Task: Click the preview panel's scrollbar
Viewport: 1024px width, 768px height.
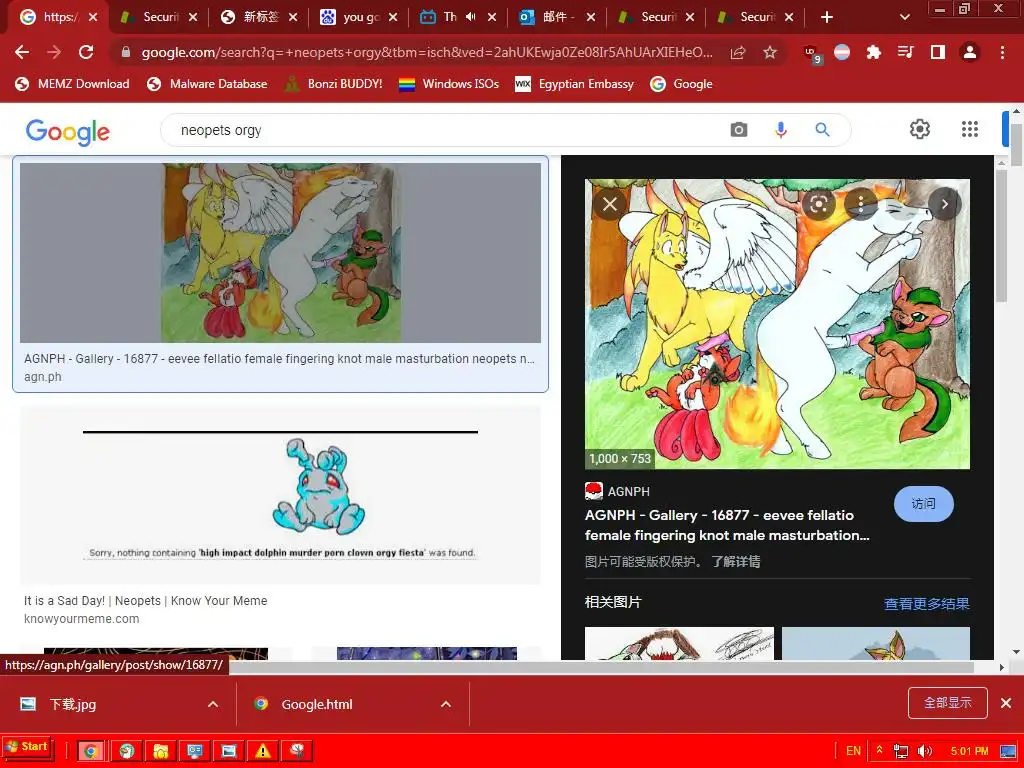Action: [1002, 235]
